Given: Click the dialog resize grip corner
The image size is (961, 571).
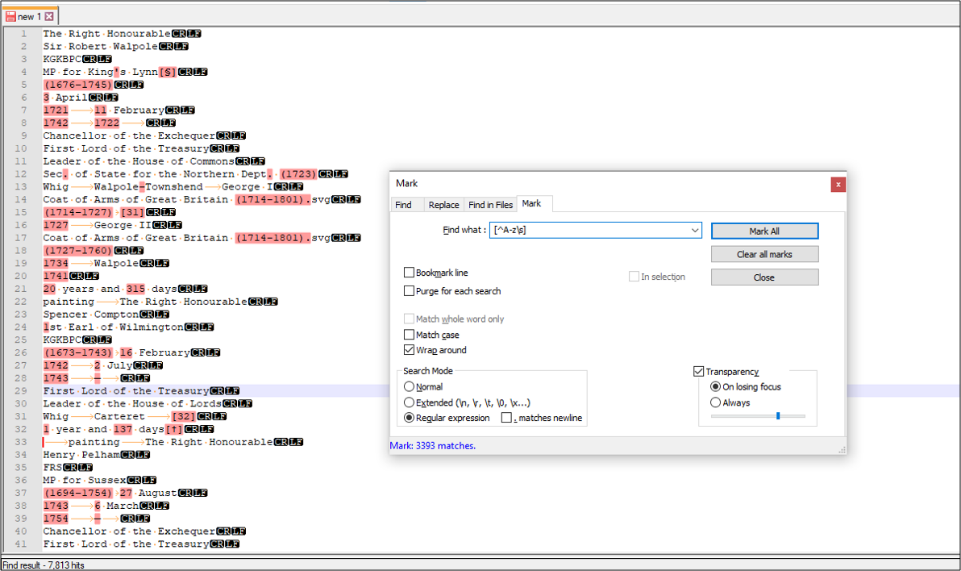Looking at the screenshot, I should [x=842, y=450].
